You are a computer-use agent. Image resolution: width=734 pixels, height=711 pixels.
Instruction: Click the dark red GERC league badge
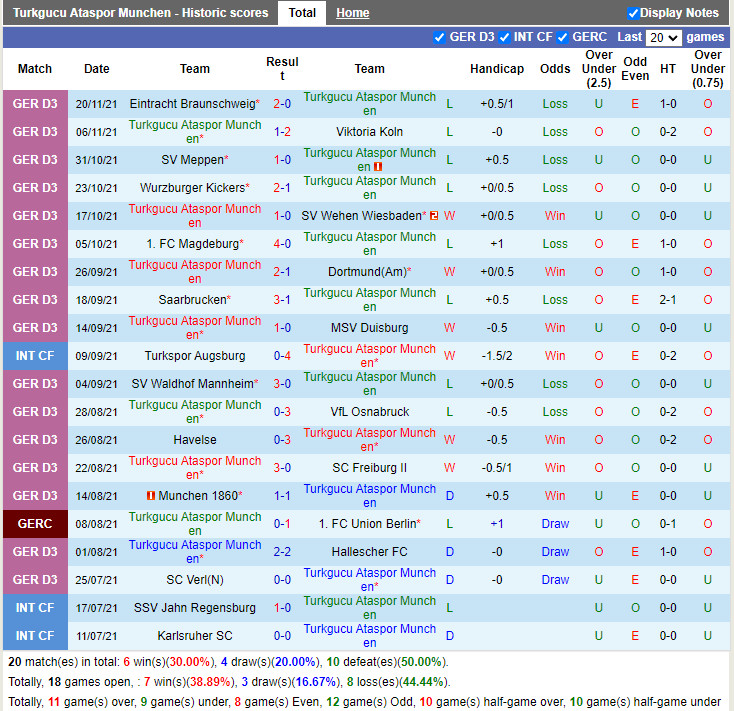click(x=35, y=524)
